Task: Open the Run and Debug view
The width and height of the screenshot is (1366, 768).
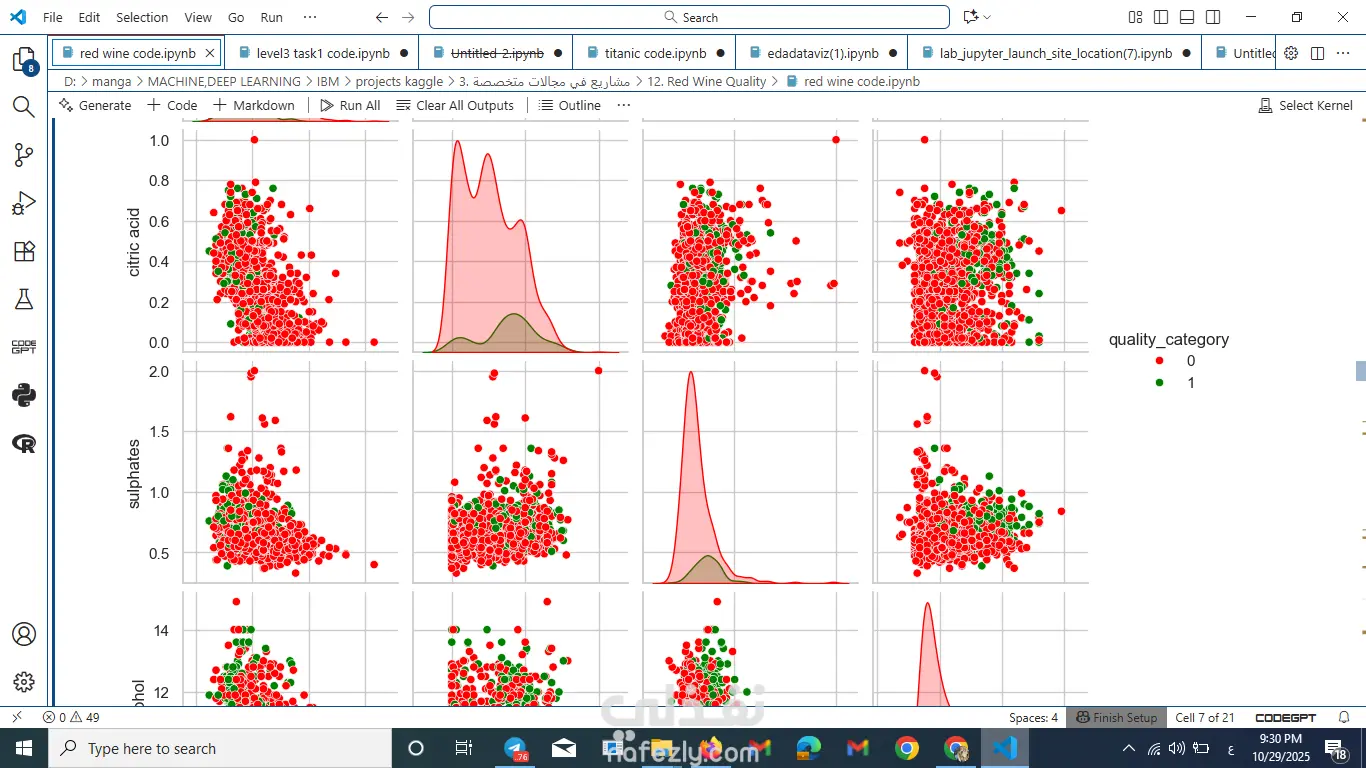Action: pos(24,203)
